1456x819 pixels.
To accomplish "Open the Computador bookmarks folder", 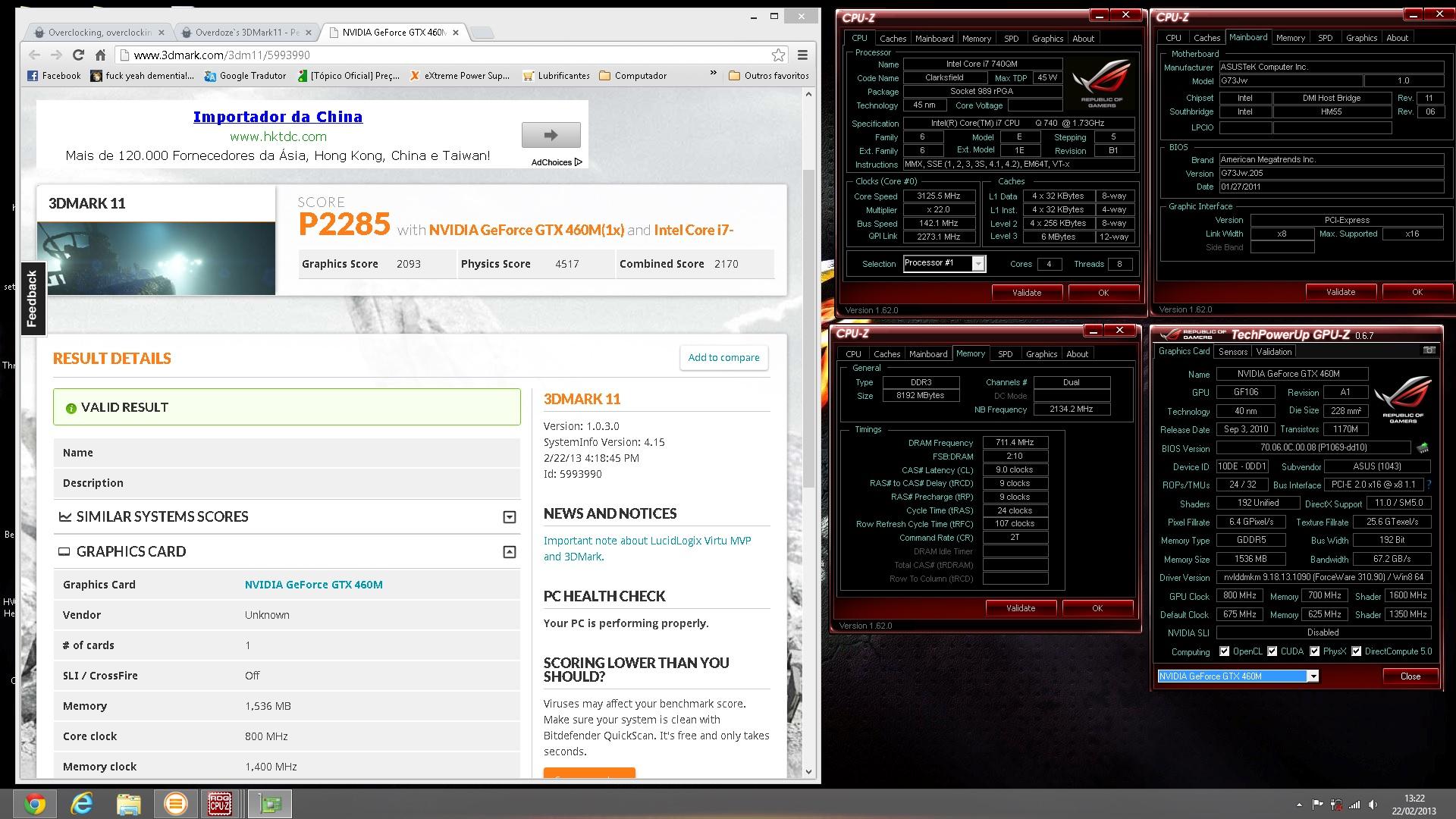I will (633, 75).
